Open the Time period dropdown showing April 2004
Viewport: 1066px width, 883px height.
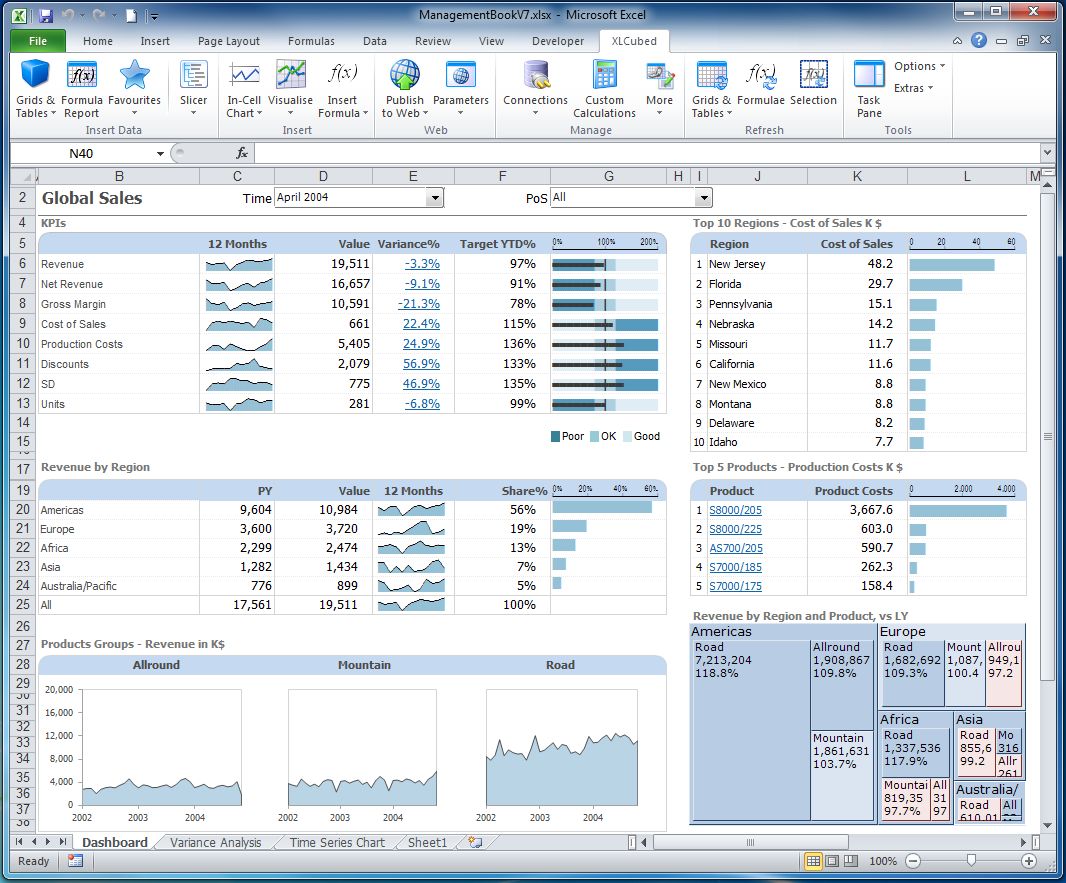tap(433, 198)
